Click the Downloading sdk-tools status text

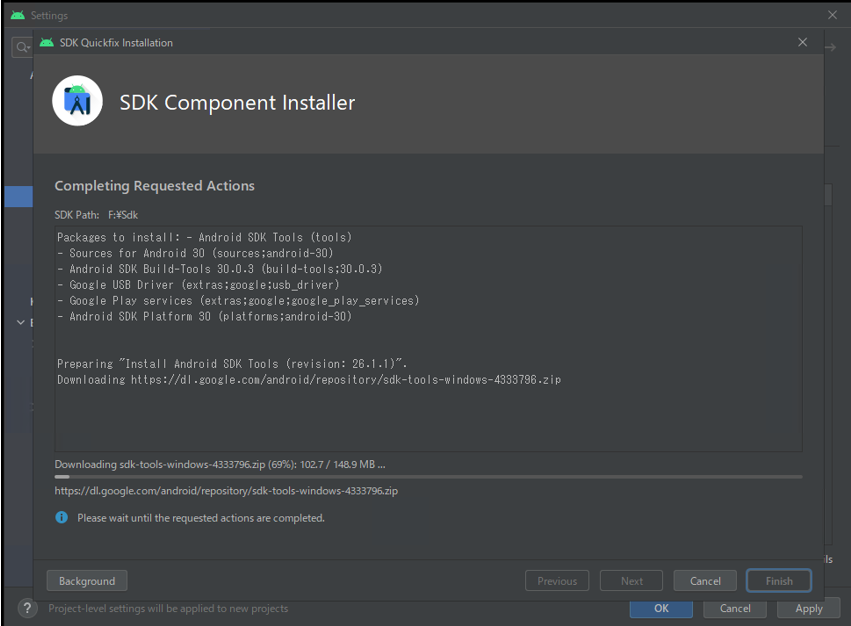220,464
